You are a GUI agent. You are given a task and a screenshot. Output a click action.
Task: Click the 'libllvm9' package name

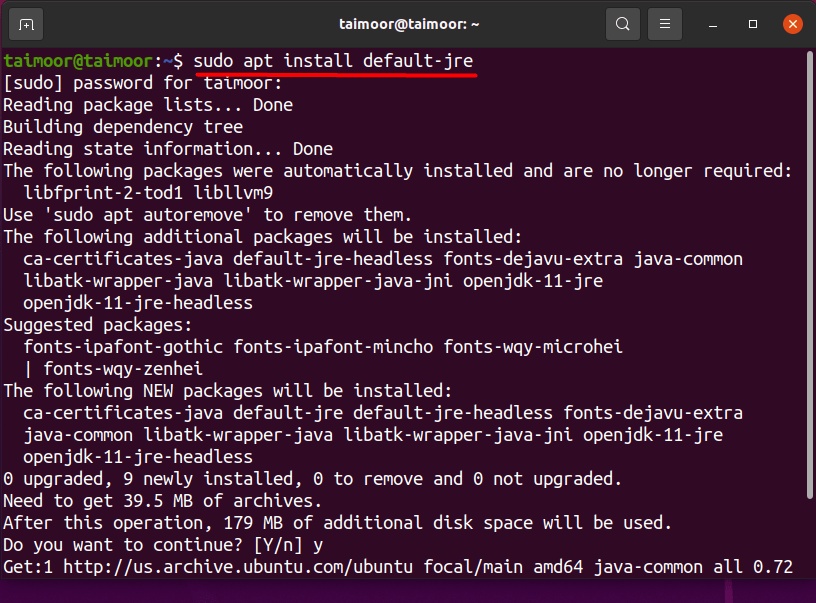point(233,193)
